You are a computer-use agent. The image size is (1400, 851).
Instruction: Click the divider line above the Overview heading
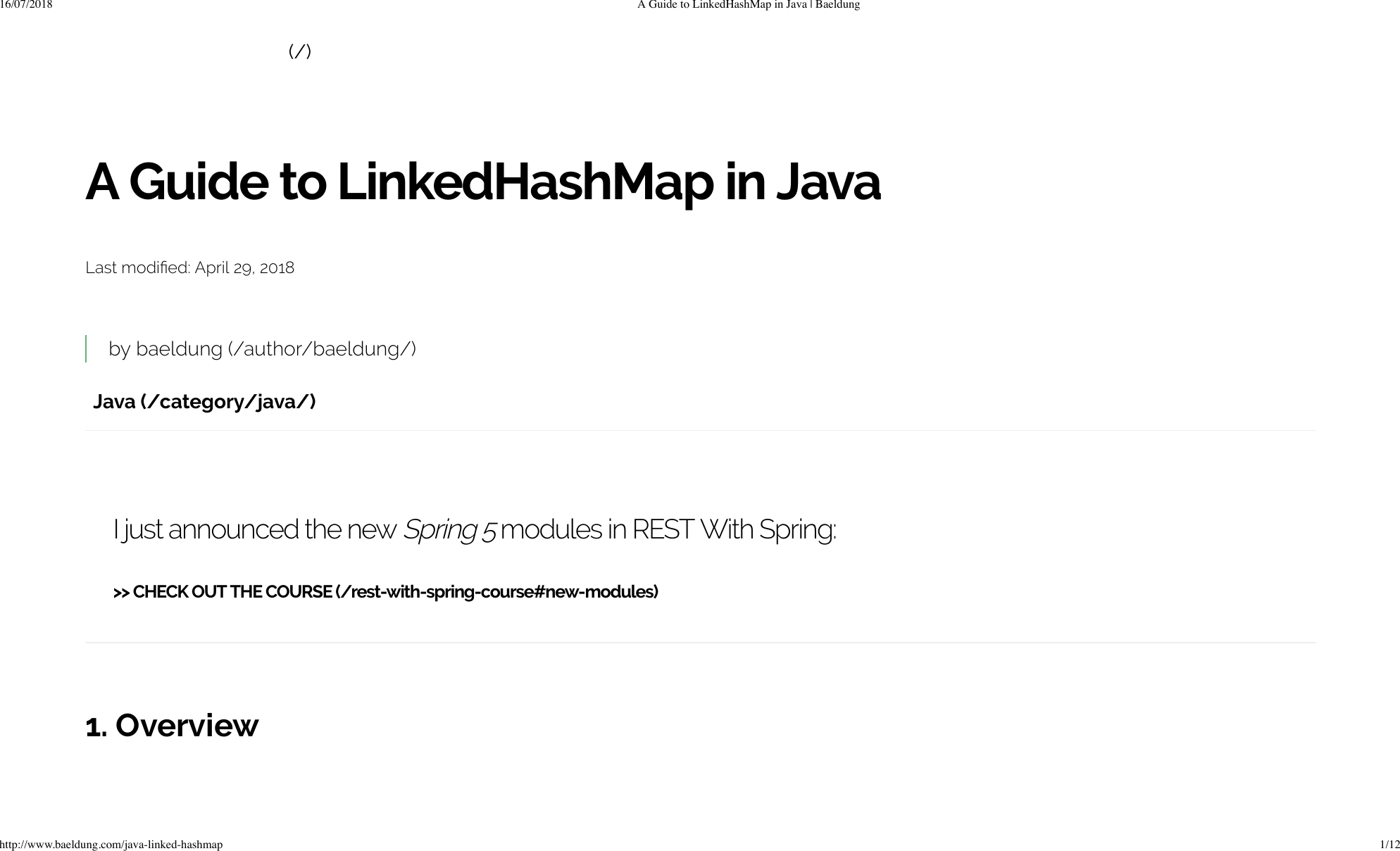700,643
